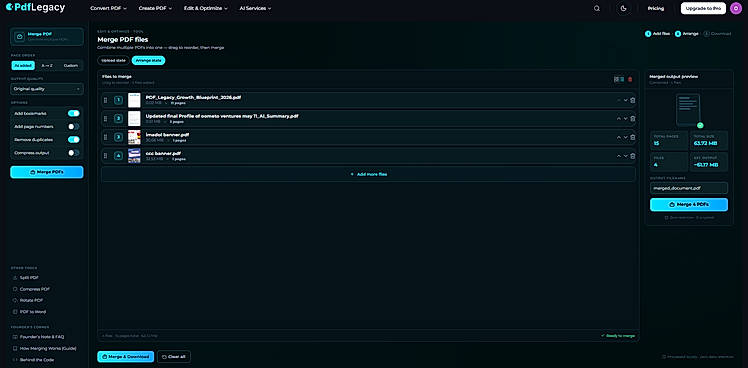
Task: Click Merge & Download button
Action: (126, 357)
